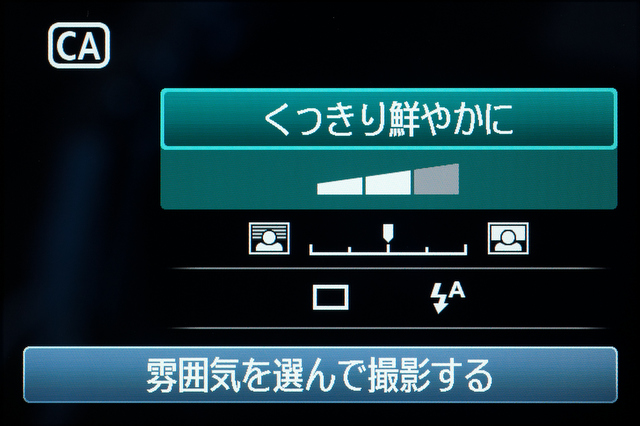Set effect level to the gray strongest bar

(436, 179)
